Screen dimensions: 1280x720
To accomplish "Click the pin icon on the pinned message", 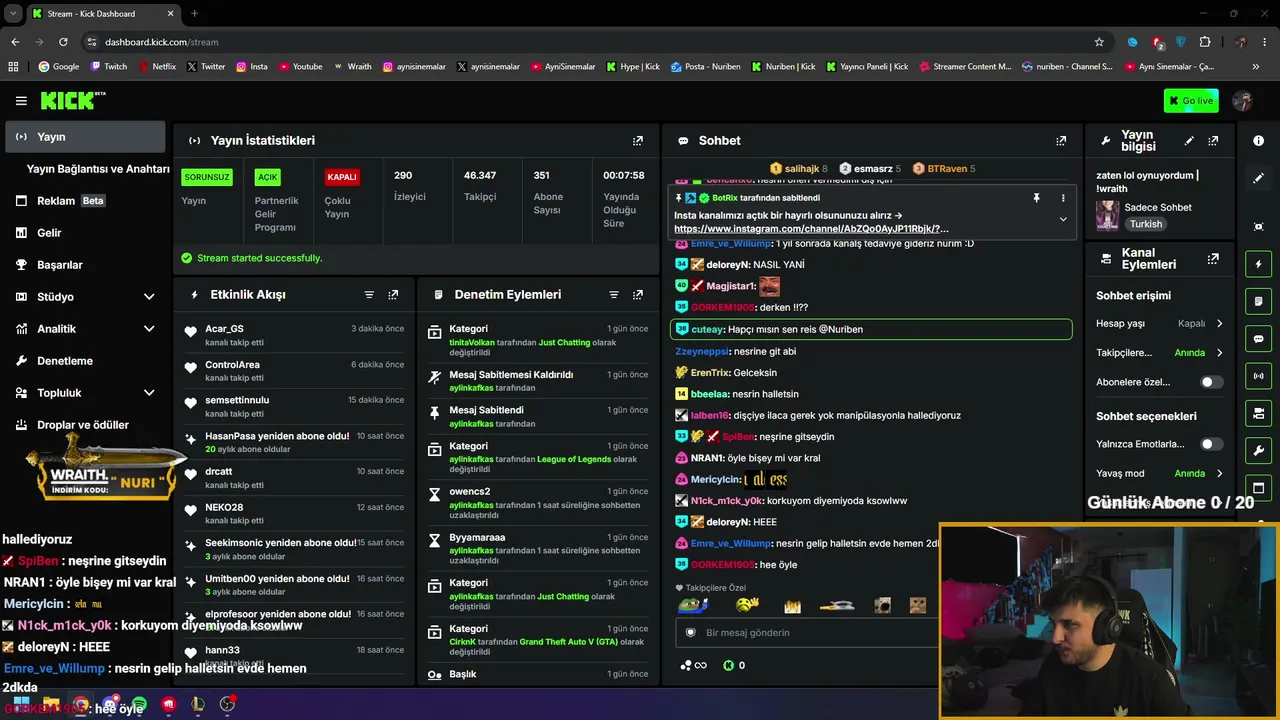I will pos(1036,198).
